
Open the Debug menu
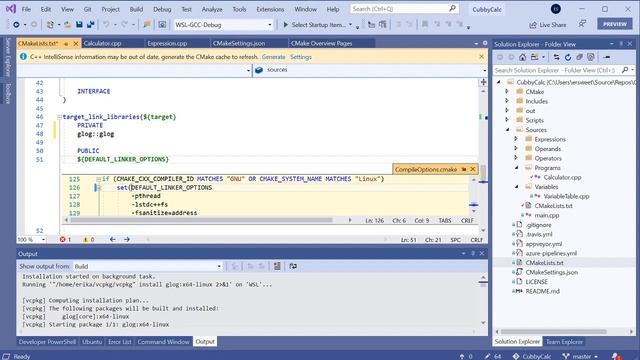pyautogui.click(x=162, y=9)
